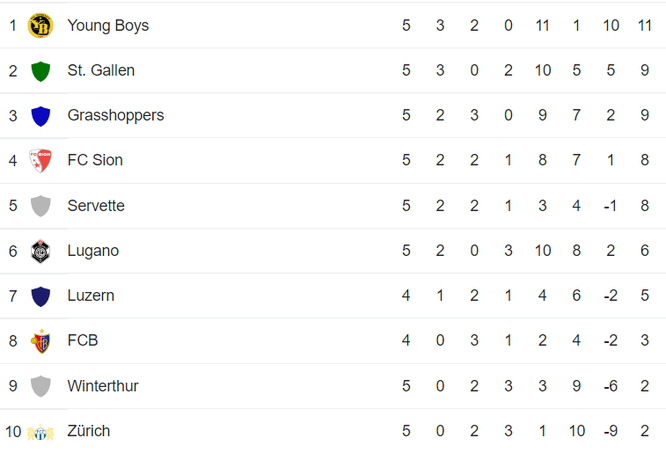The width and height of the screenshot is (666, 460).
Task: Click the gray Servette shield icon
Action: click(x=41, y=206)
